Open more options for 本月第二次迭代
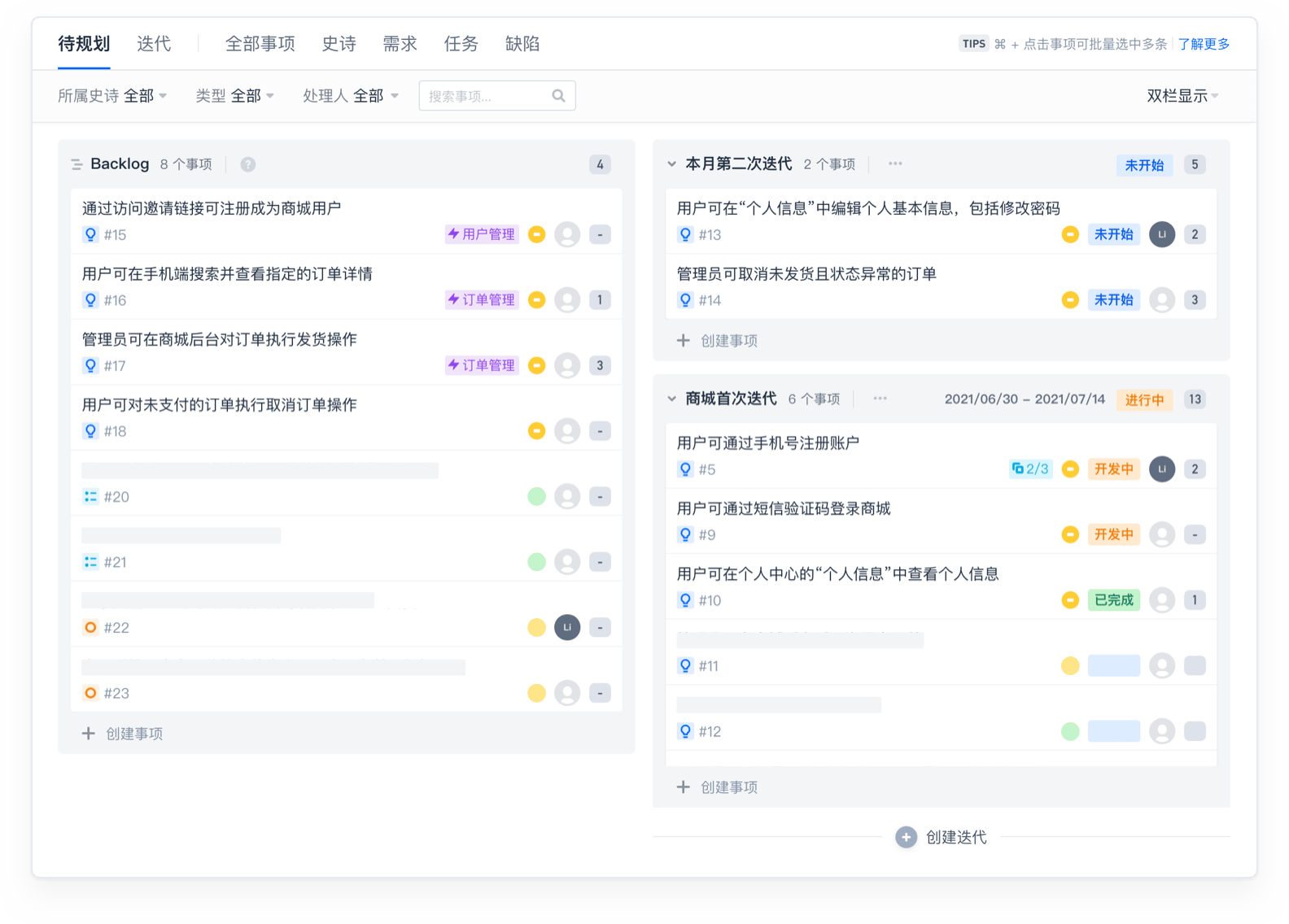The height and width of the screenshot is (924, 1289). (x=895, y=163)
